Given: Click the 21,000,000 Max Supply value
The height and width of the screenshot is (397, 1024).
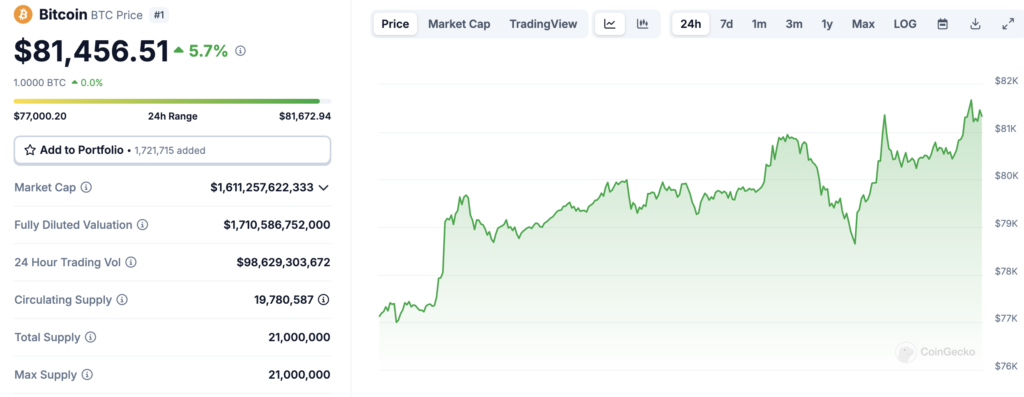Looking at the screenshot, I should coord(299,375).
